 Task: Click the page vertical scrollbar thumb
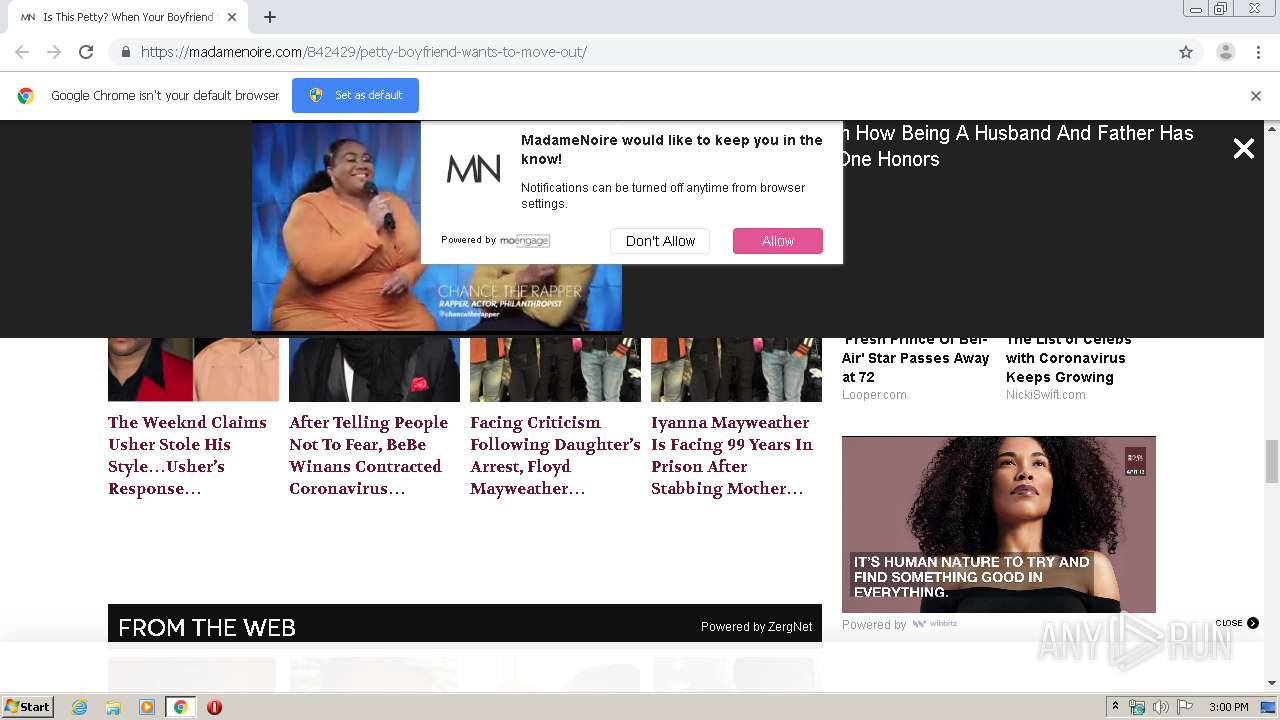tap(1272, 461)
